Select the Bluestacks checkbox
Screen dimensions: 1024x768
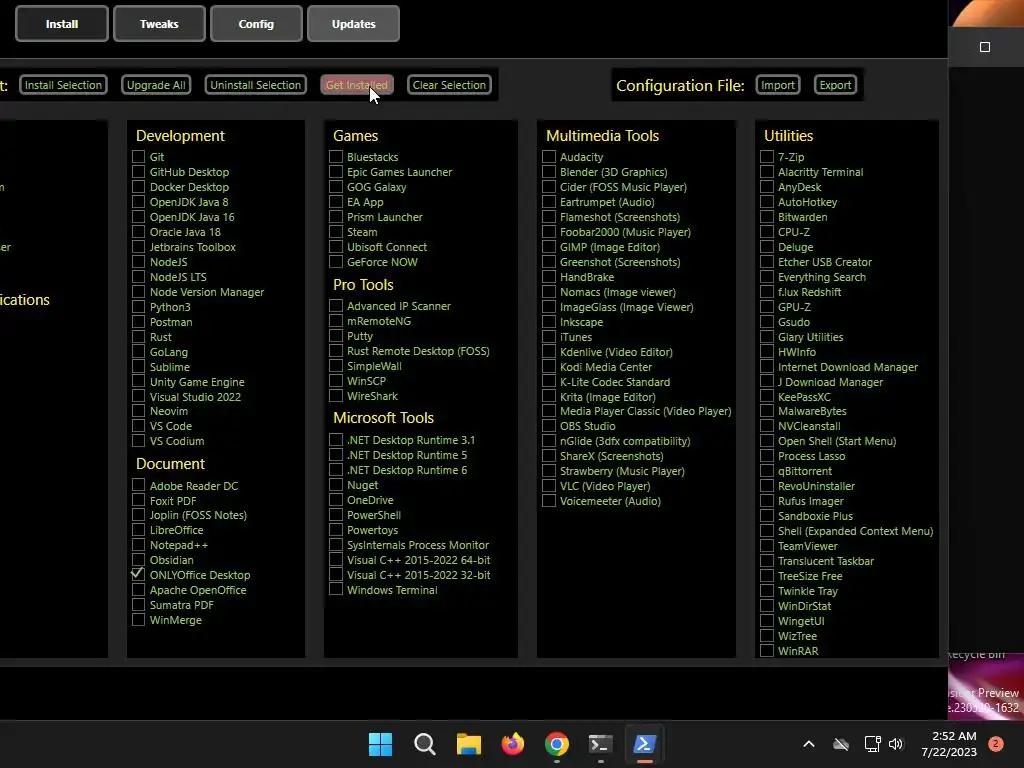coord(336,157)
